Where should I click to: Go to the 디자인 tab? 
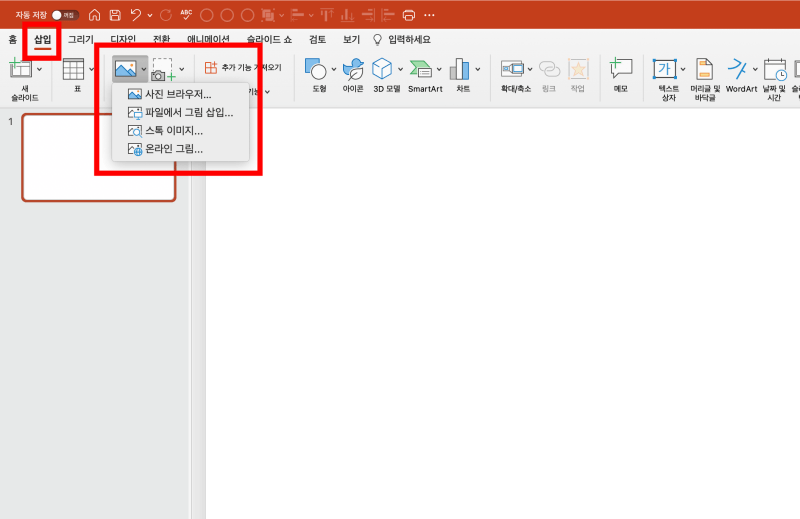click(x=123, y=39)
